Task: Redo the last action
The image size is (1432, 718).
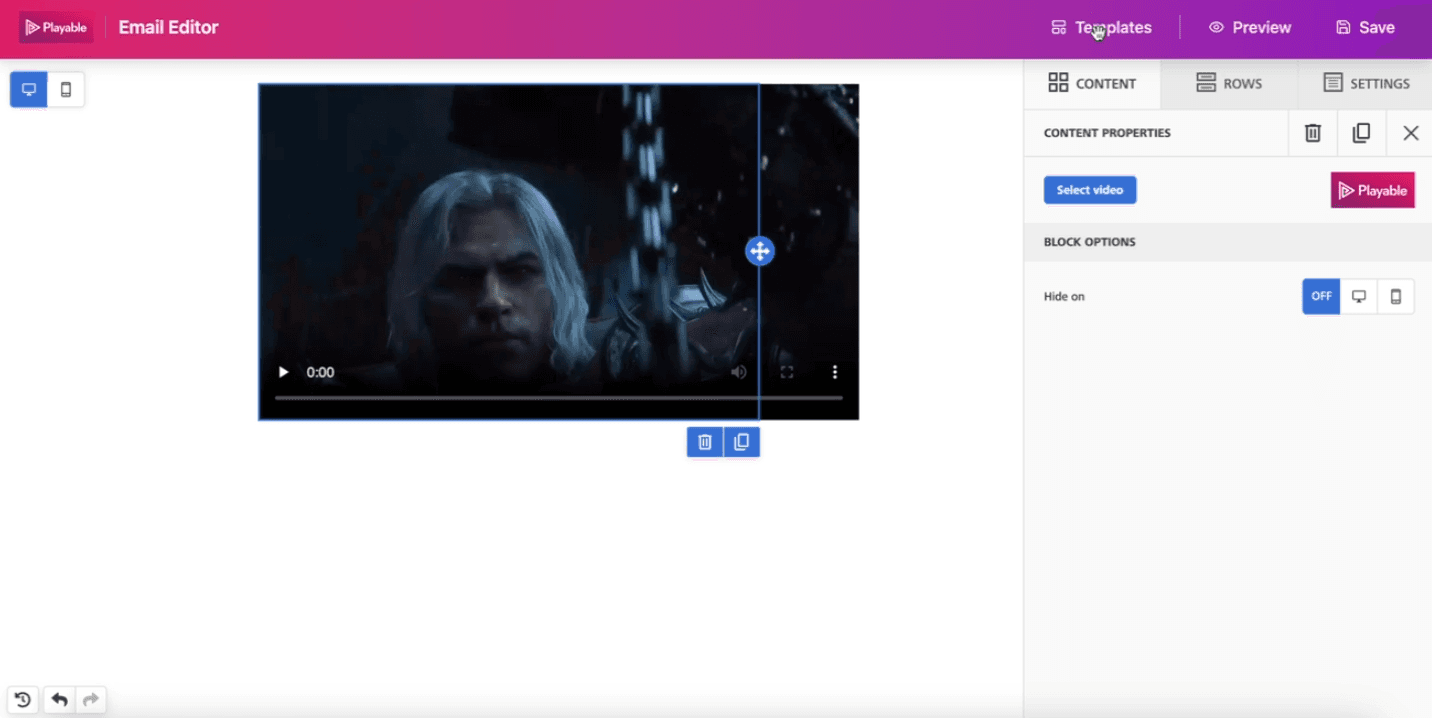Action: [91, 700]
